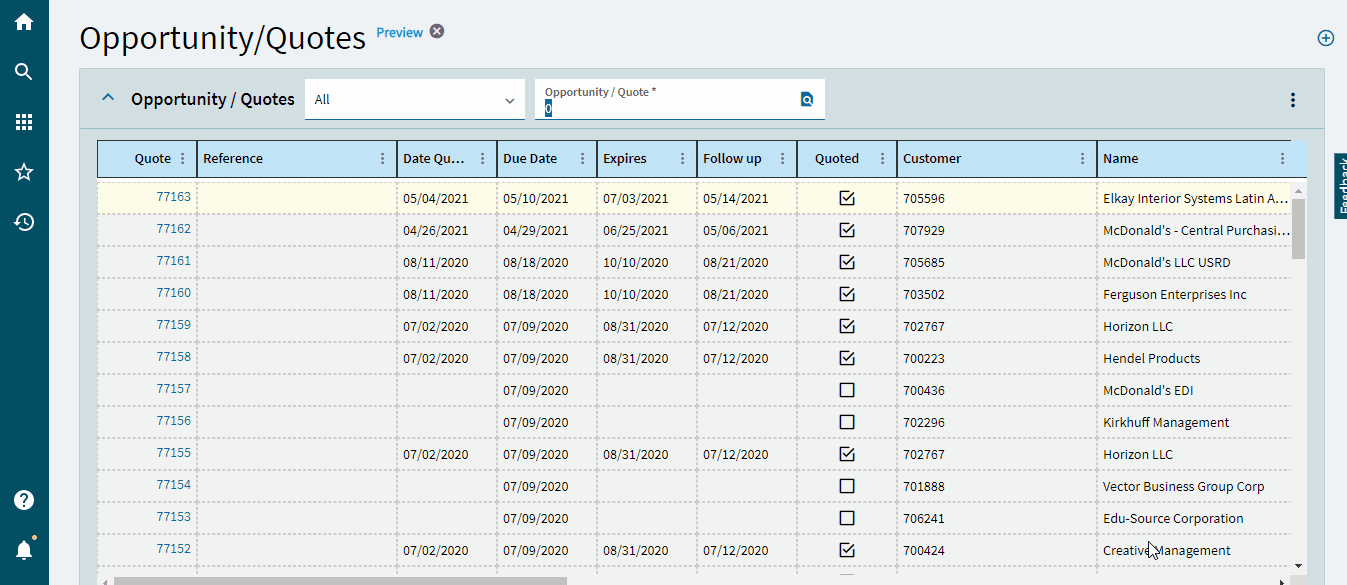Image resolution: width=1347 pixels, height=585 pixels.
Task: Click the grid horizontal scrollbar thumb
Action: pyautogui.click(x=340, y=580)
